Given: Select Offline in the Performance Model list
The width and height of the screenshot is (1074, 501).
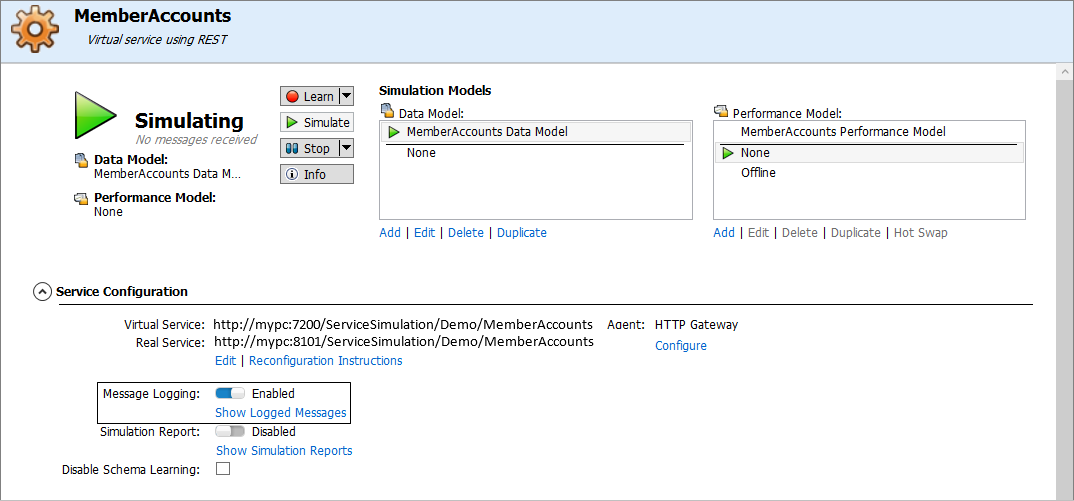Looking at the screenshot, I should point(758,173).
